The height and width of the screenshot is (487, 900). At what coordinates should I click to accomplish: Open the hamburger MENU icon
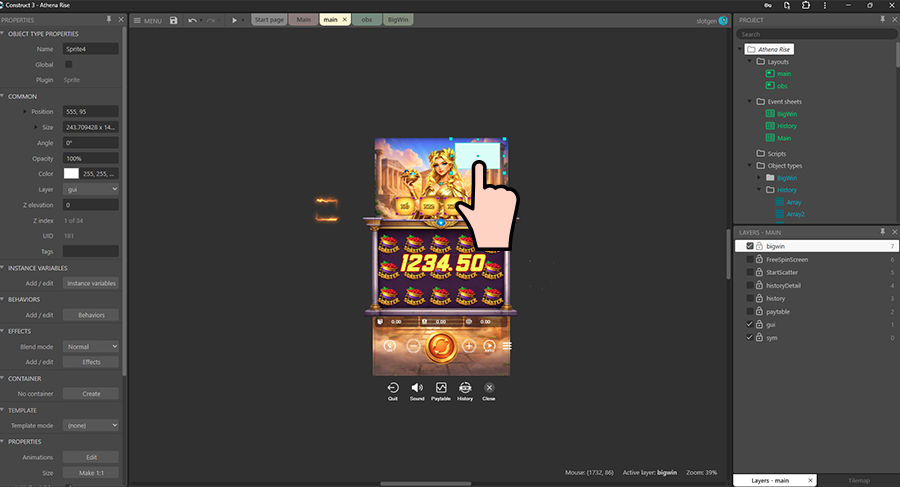pos(138,20)
